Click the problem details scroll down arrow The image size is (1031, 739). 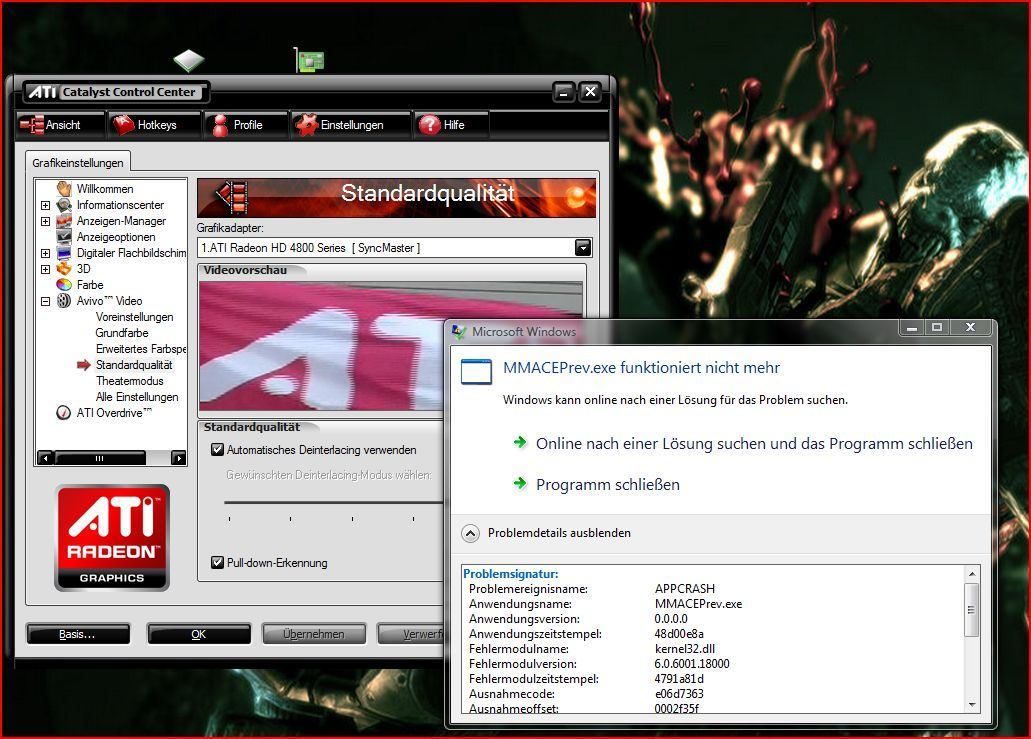click(x=972, y=705)
